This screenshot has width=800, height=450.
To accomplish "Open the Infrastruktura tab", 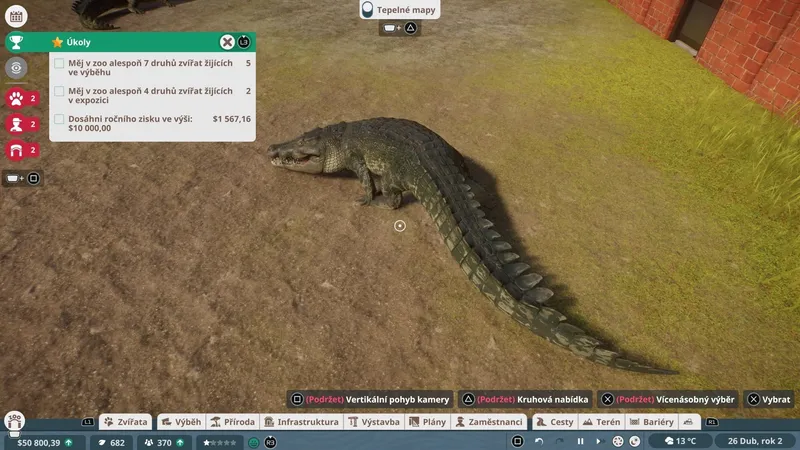I will click(x=301, y=422).
